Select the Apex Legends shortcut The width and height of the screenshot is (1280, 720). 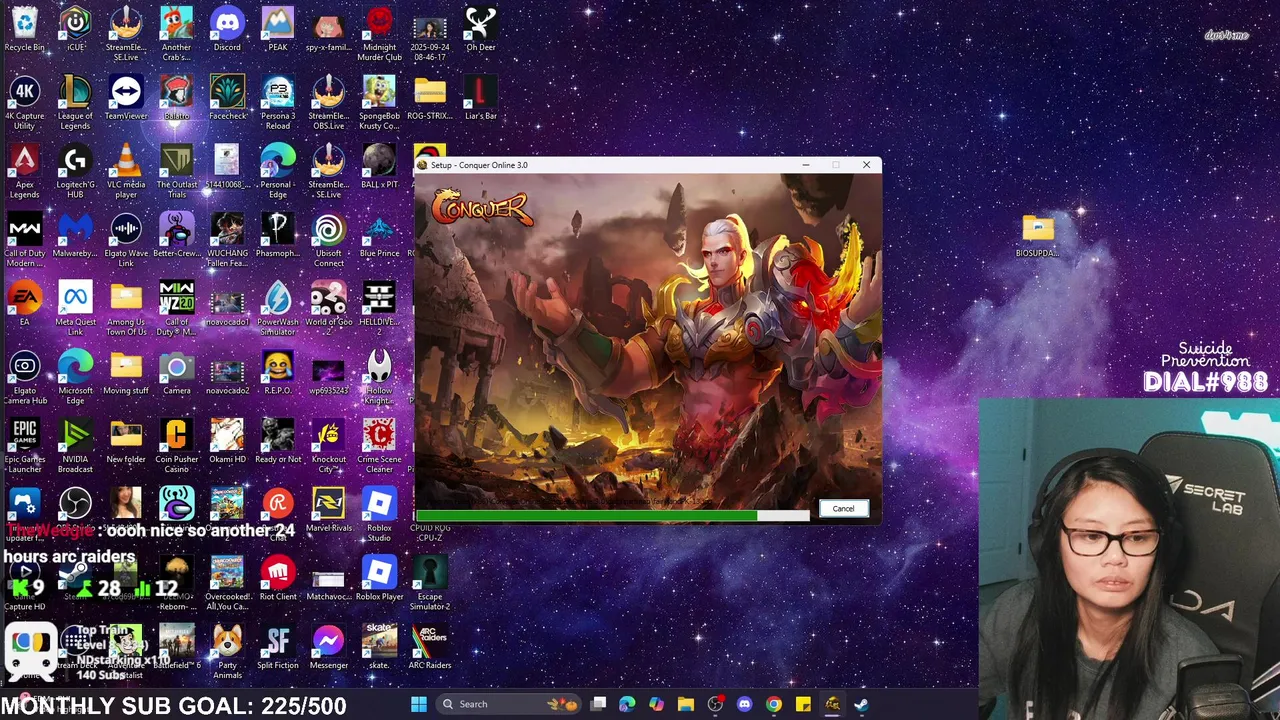(24, 172)
